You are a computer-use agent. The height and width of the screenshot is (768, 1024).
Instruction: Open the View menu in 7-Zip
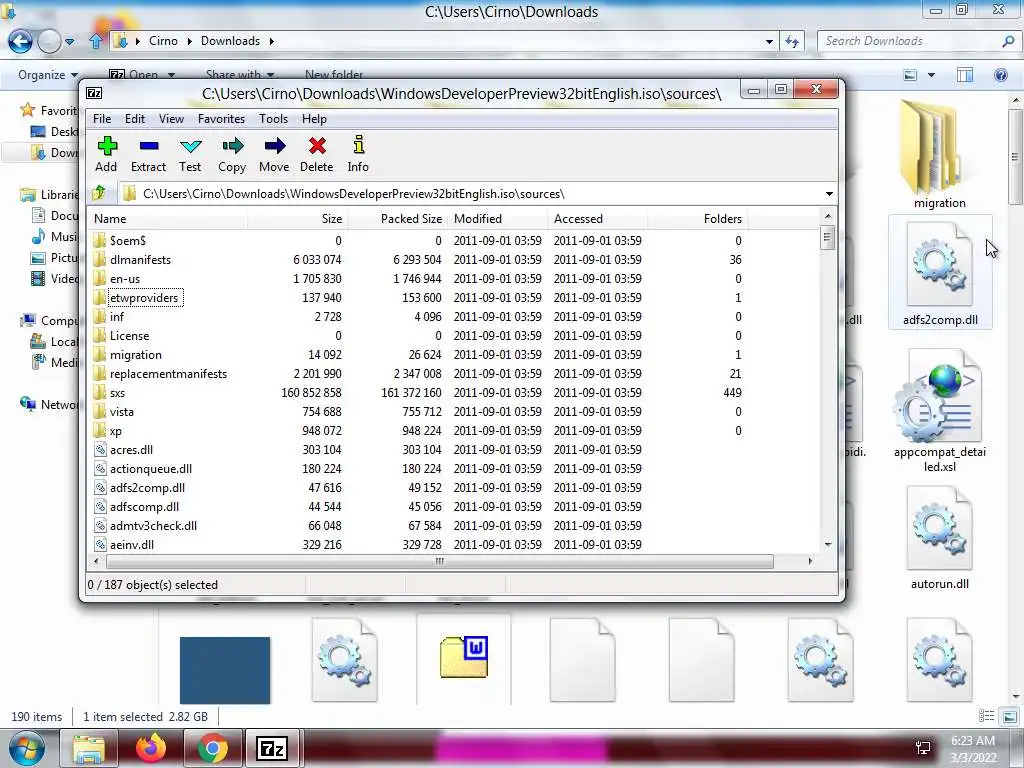click(171, 119)
